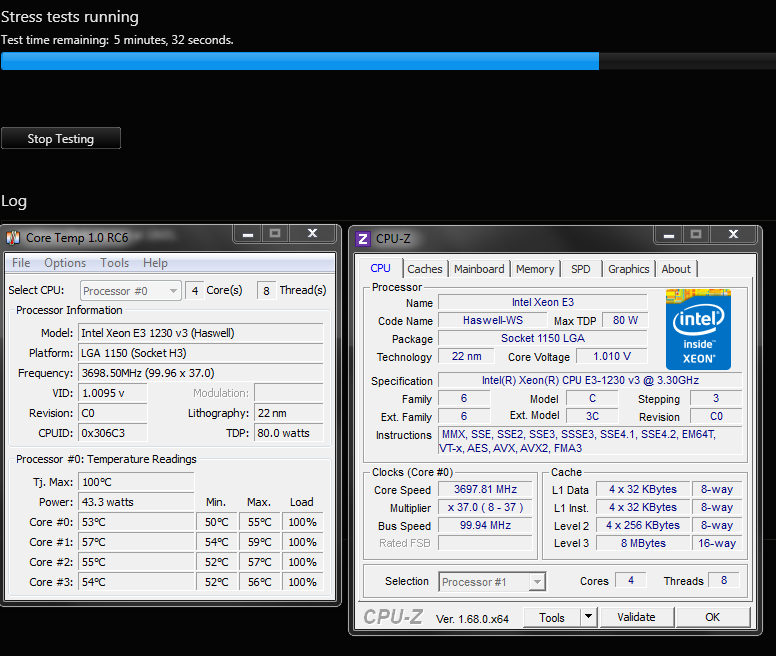Click the CPU-Z purple Z icon
776x656 pixels.
pyautogui.click(x=363, y=239)
